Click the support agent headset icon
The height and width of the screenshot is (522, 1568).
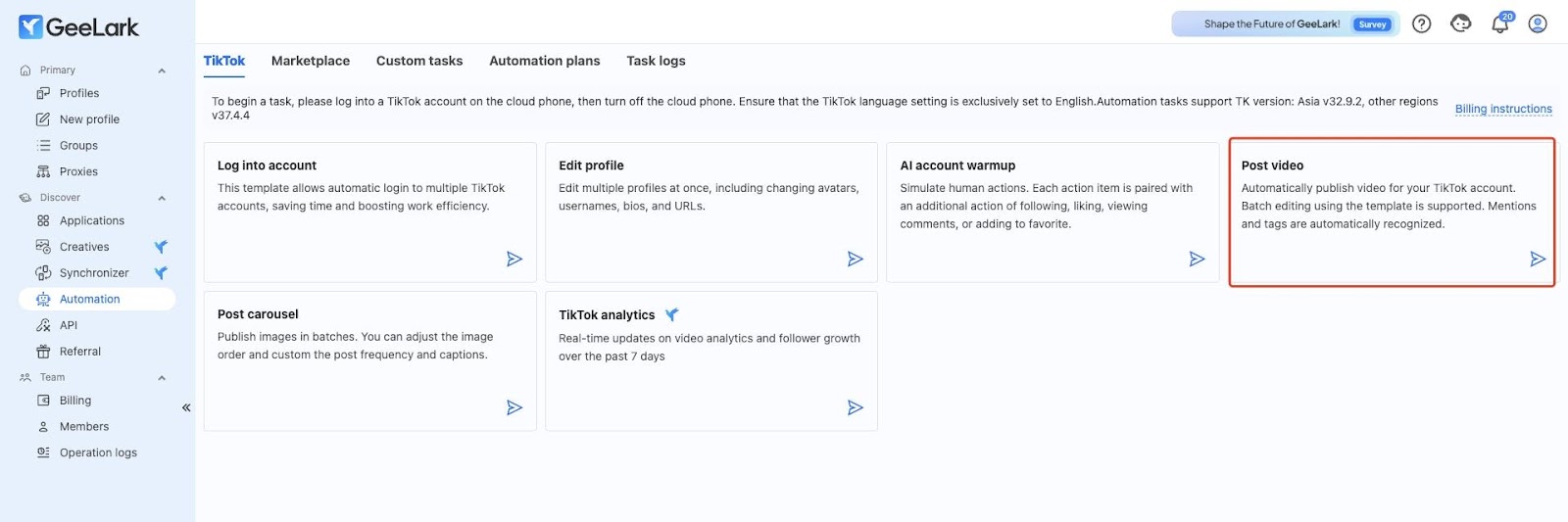[1461, 24]
